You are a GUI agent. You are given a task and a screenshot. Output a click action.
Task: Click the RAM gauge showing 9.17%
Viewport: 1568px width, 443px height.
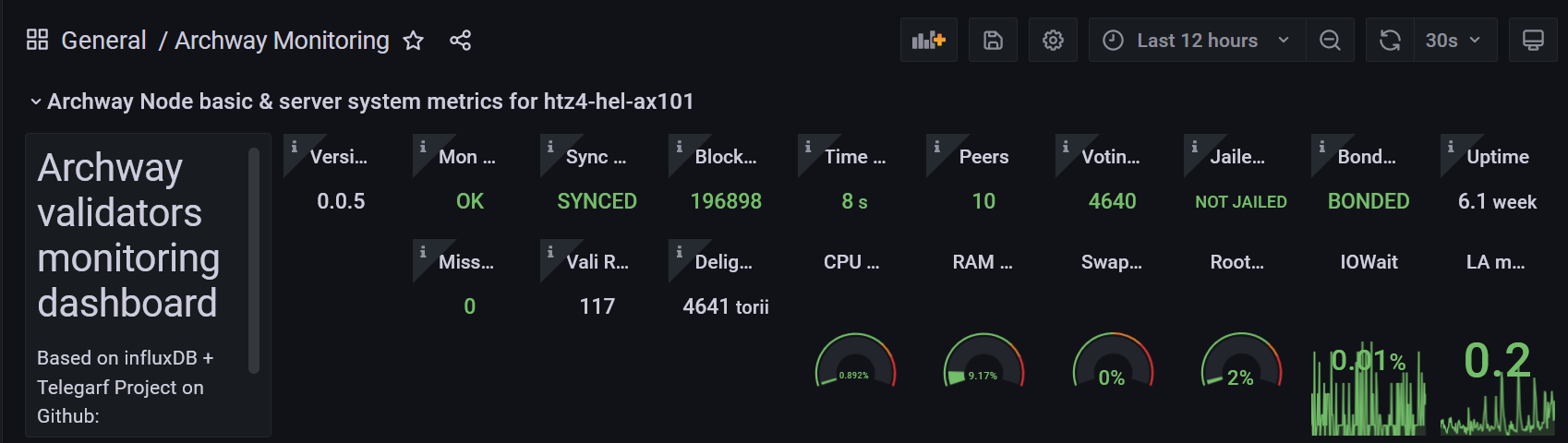pos(983,361)
